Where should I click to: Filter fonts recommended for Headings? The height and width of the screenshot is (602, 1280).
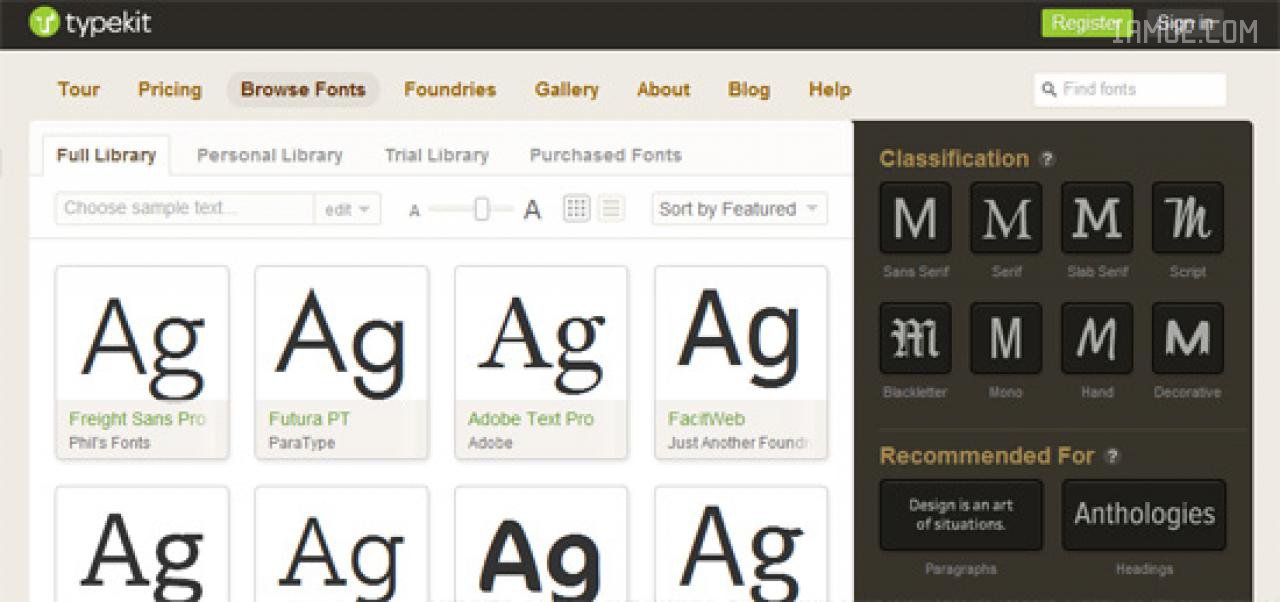pos(1144,515)
